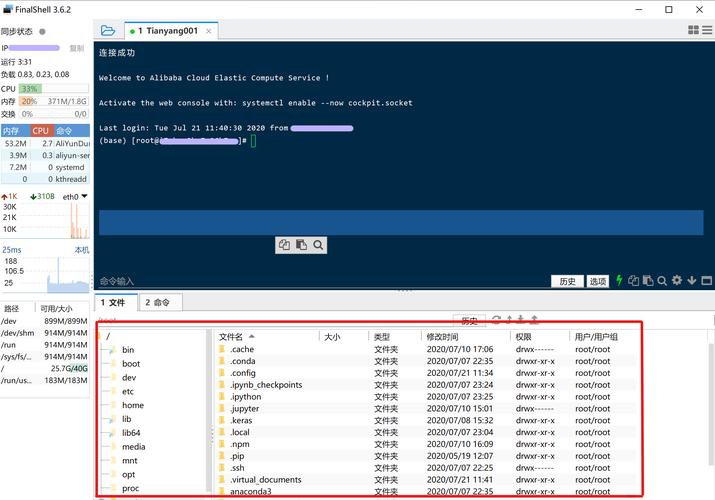Click the CPU 33% usage bar
Screen dimensions: 715x500
54,89
